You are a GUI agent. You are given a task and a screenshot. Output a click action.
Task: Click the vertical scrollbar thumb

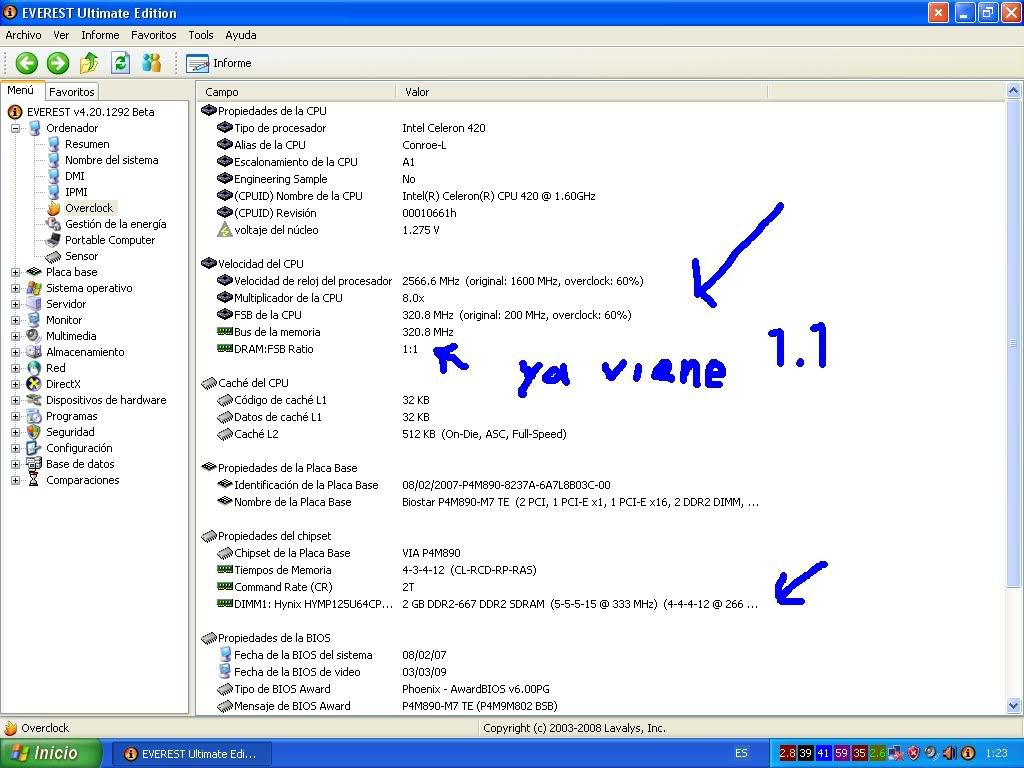1014,343
